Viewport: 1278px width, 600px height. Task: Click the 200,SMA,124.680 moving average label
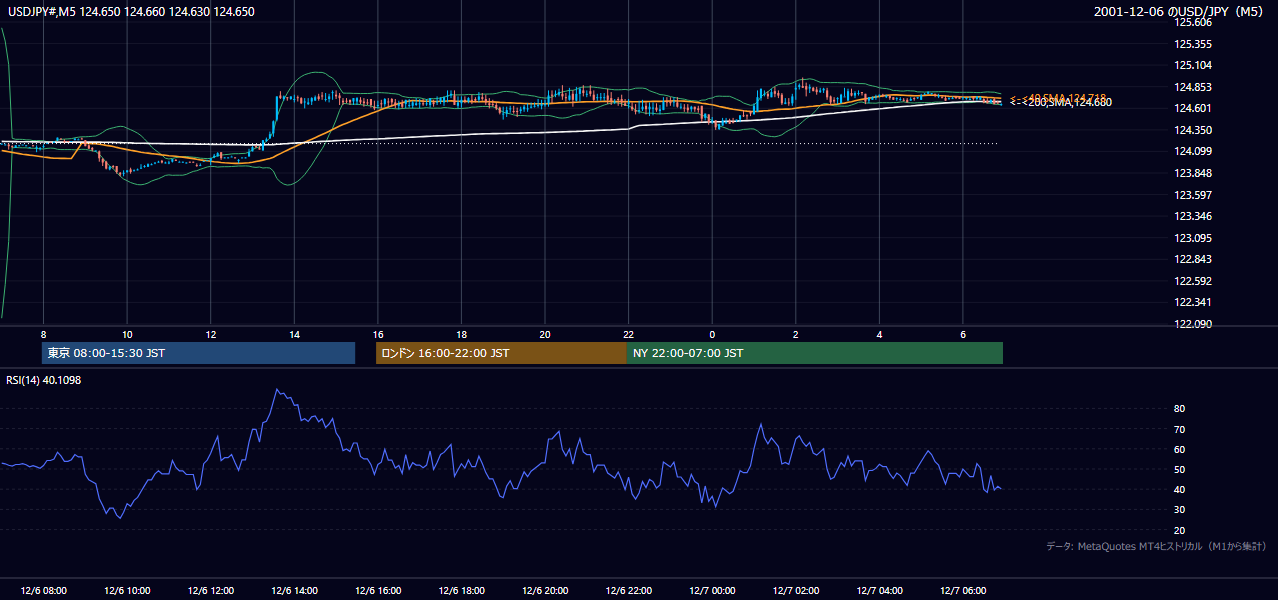click(x=1061, y=102)
